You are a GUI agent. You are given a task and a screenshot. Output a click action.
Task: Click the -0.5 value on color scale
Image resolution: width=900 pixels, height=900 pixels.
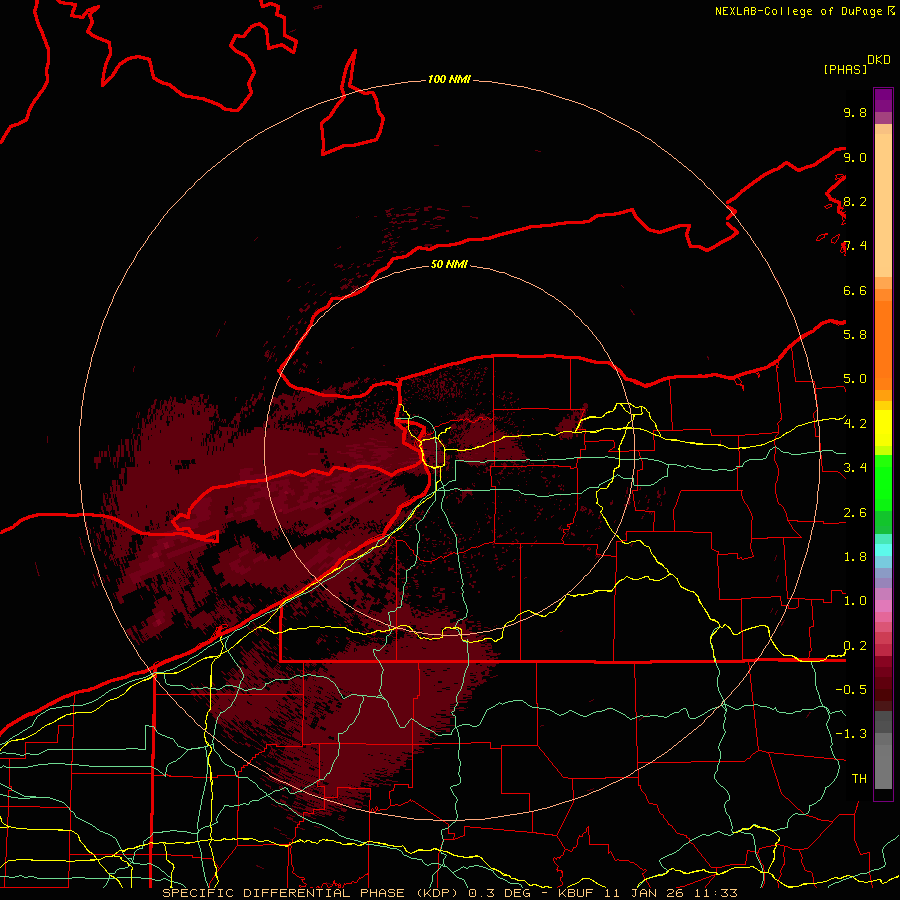851,690
